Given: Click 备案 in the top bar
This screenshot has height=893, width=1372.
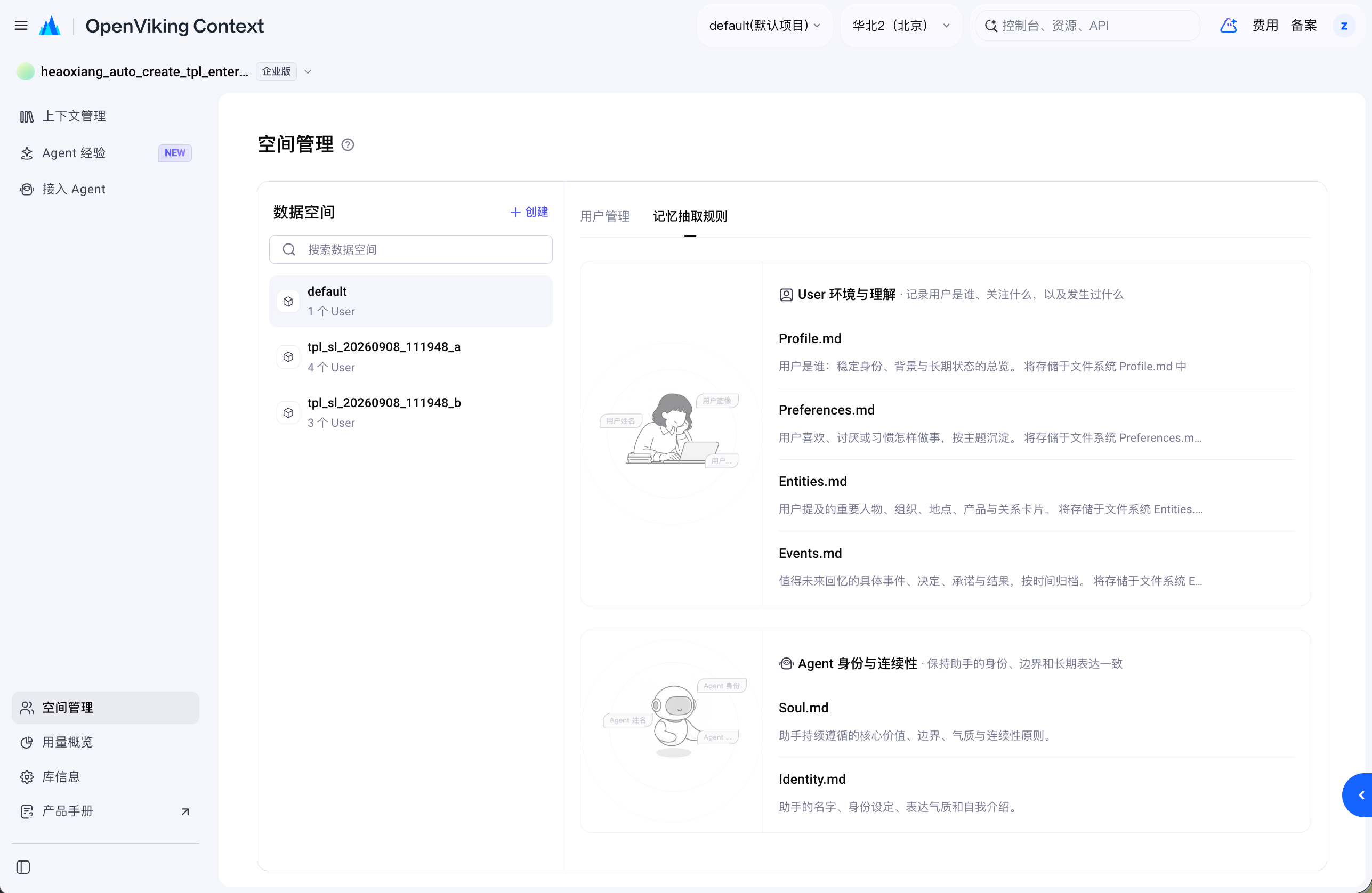Looking at the screenshot, I should (x=1303, y=26).
